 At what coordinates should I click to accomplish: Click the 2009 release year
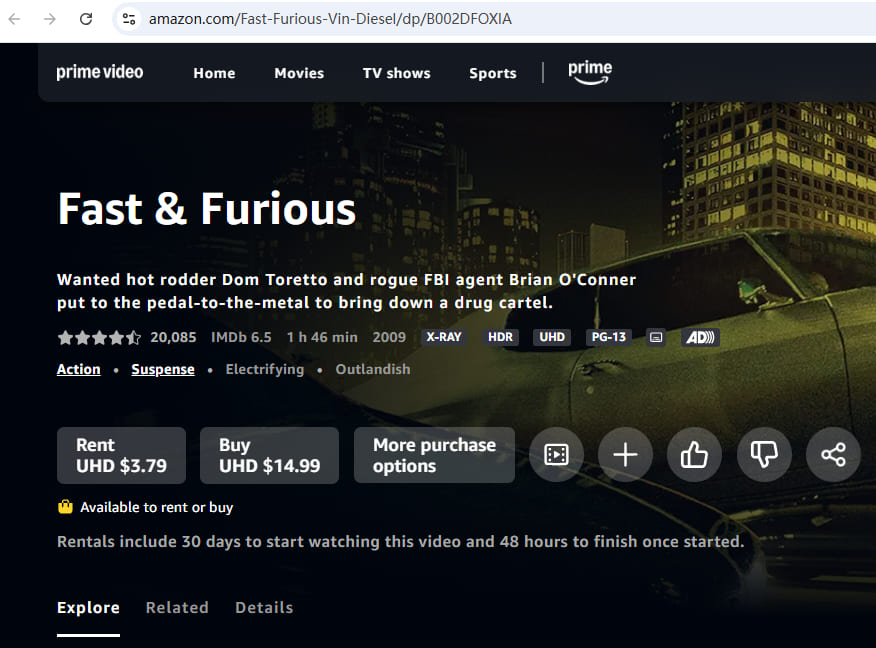point(389,337)
